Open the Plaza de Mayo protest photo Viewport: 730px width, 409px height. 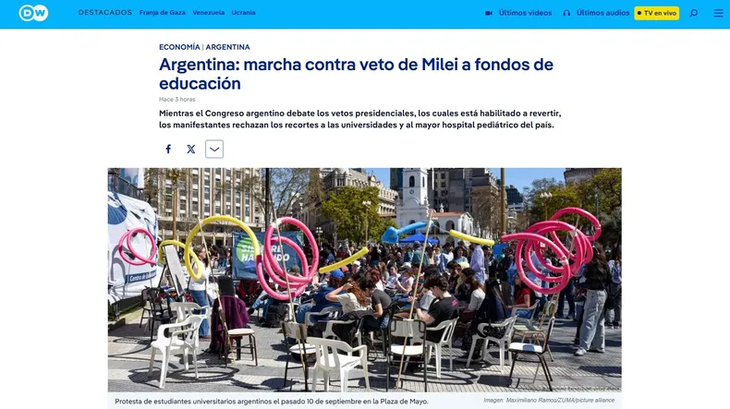click(x=365, y=280)
